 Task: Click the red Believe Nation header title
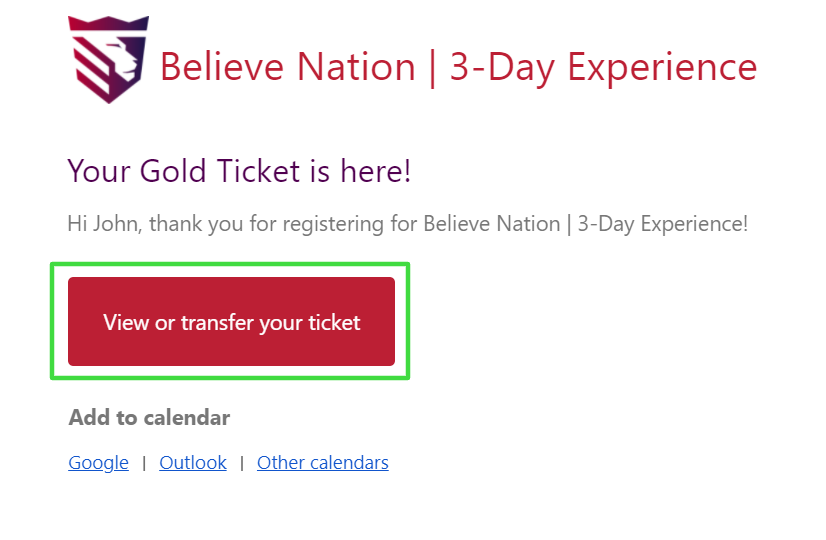coord(458,67)
